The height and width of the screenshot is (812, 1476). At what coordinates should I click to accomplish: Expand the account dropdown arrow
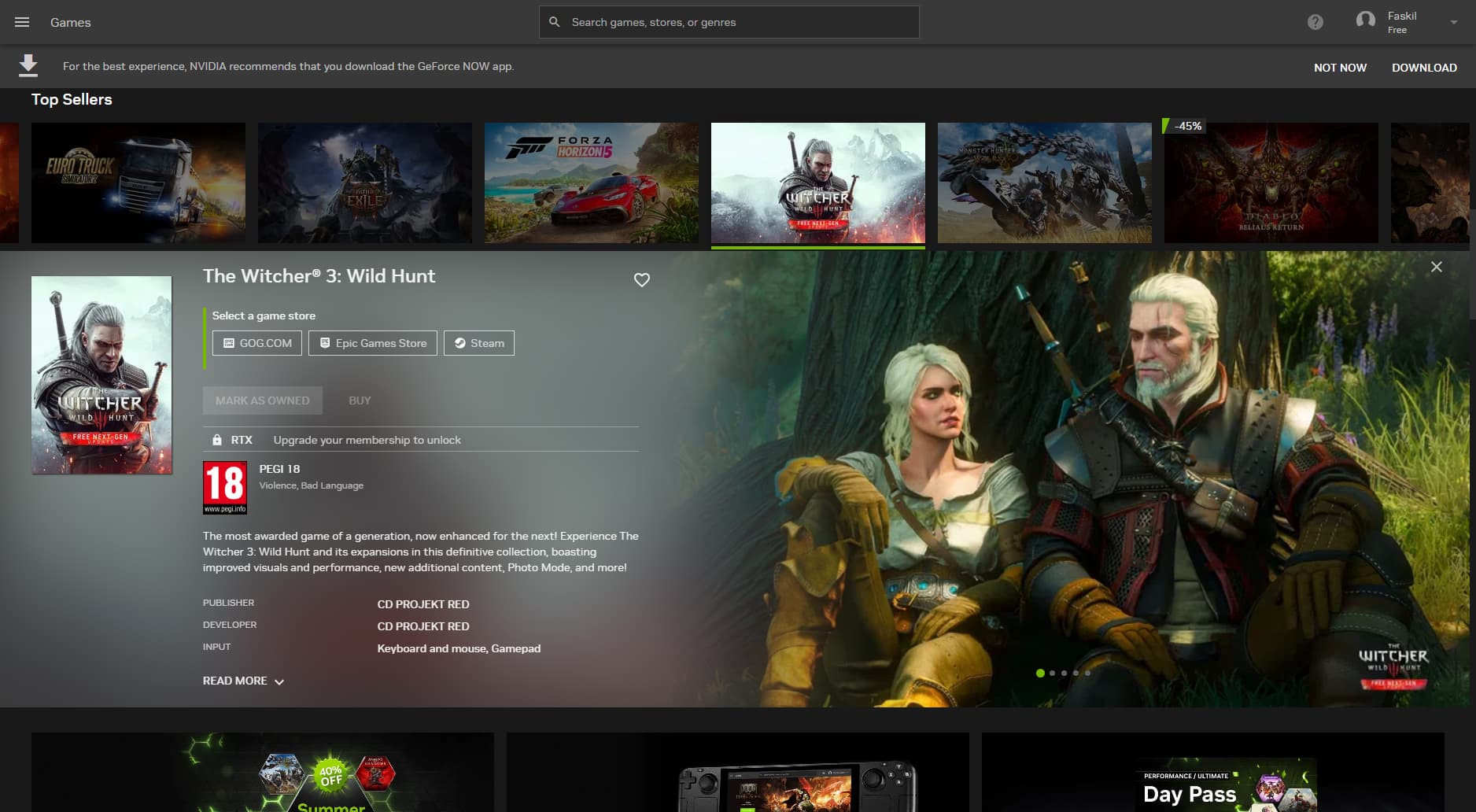pyautogui.click(x=1453, y=22)
